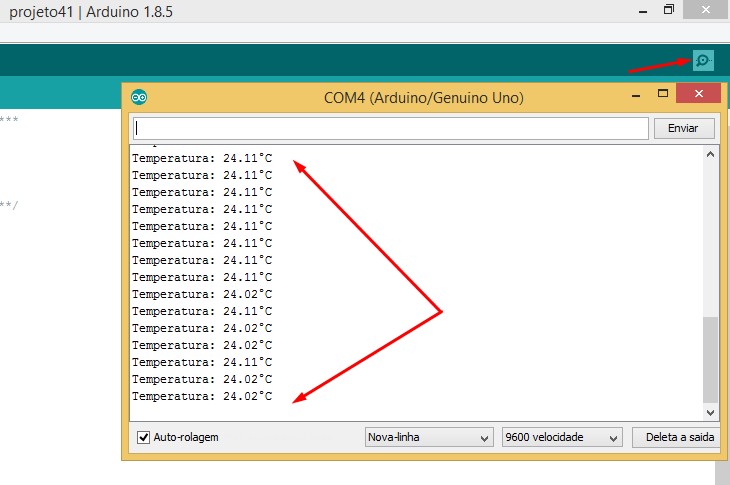Maximize the COM4 serial monitor window
The width and height of the screenshot is (730, 485).
point(662,95)
